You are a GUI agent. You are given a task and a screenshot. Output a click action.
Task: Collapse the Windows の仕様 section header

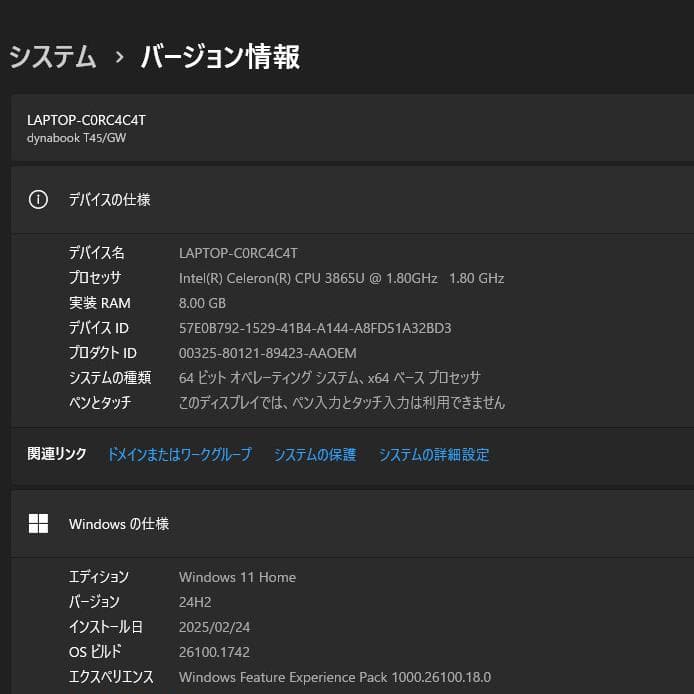point(352,524)
